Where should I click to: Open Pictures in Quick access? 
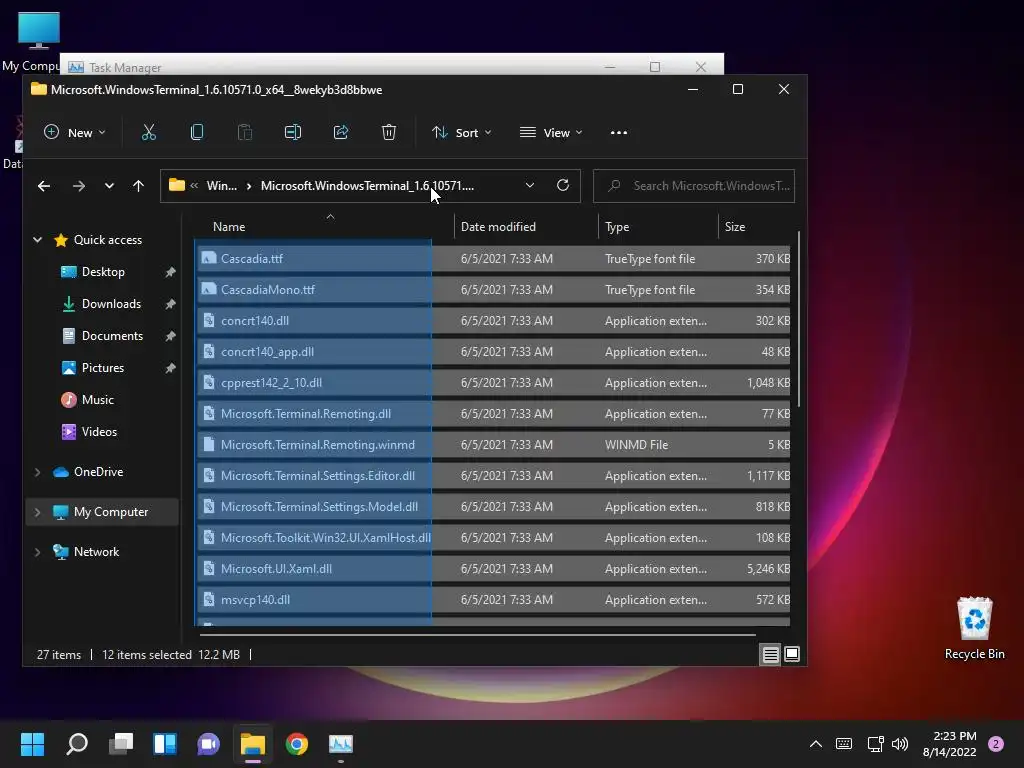coord(103,368)
